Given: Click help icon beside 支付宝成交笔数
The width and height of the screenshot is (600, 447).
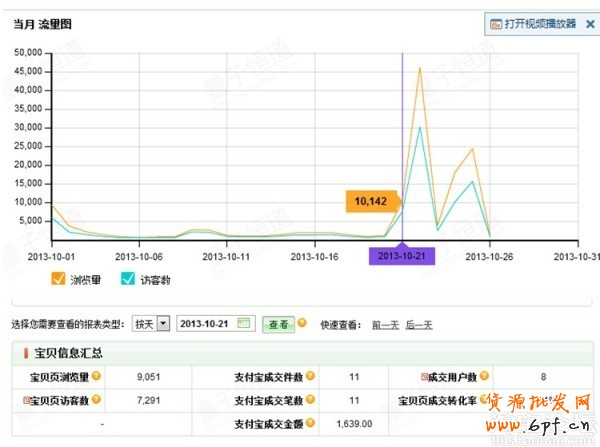Looking at the screenshot, I should tap(311, 400).
